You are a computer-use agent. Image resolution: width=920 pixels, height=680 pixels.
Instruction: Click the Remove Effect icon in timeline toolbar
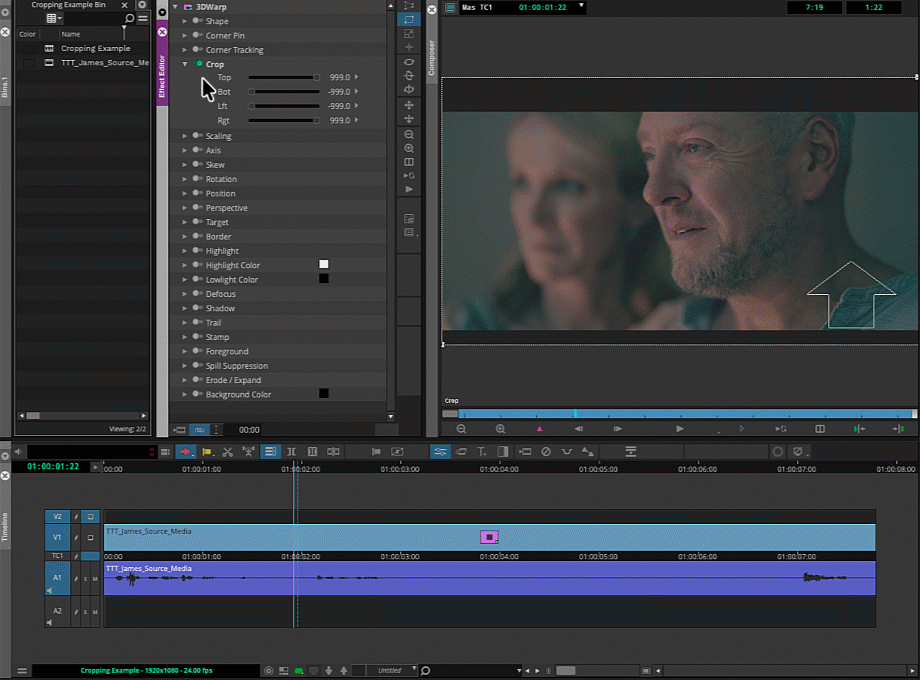pyautogui.click(x=546, y=452)
